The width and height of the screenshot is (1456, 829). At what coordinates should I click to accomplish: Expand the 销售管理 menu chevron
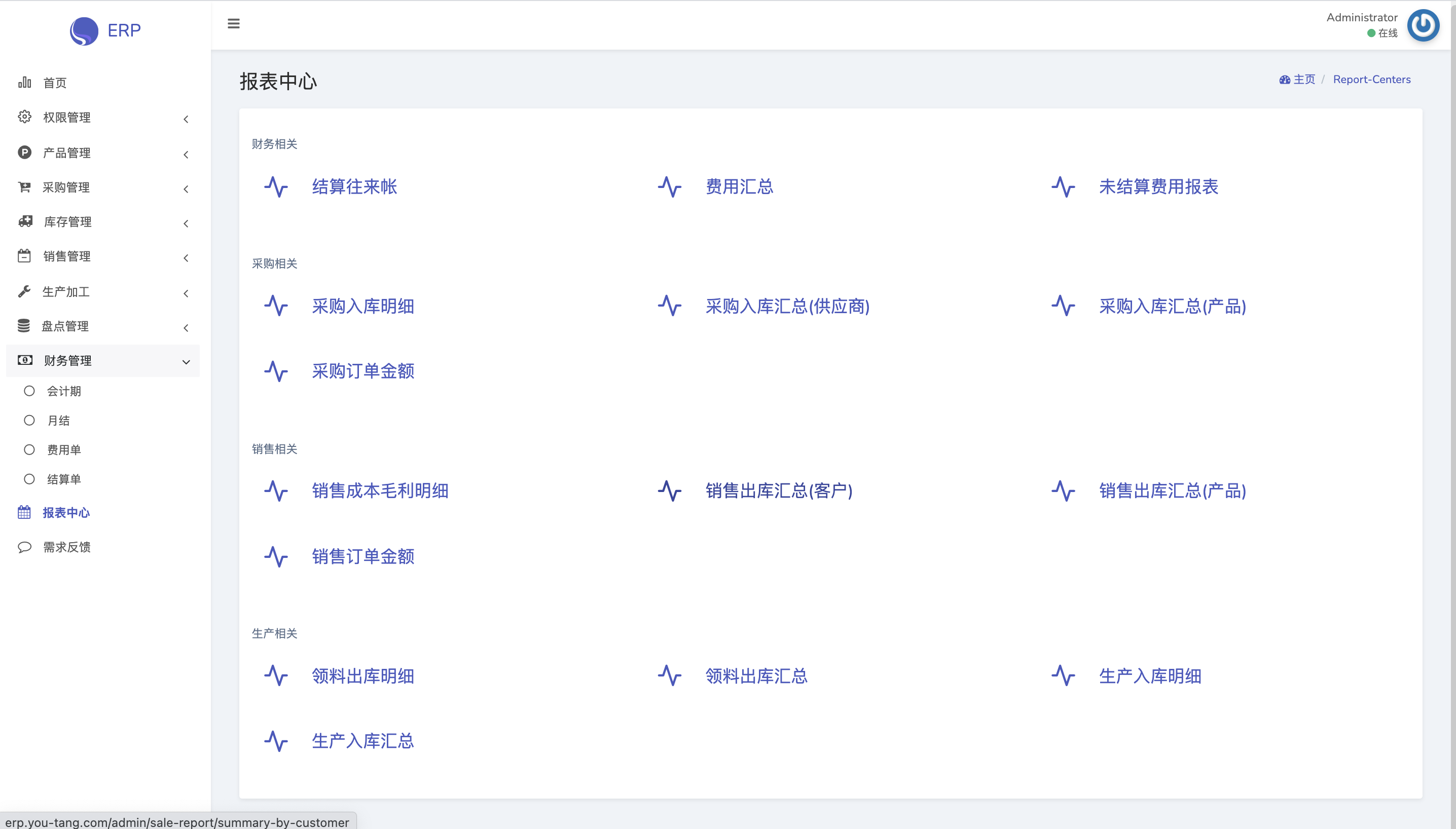point(186,258)
